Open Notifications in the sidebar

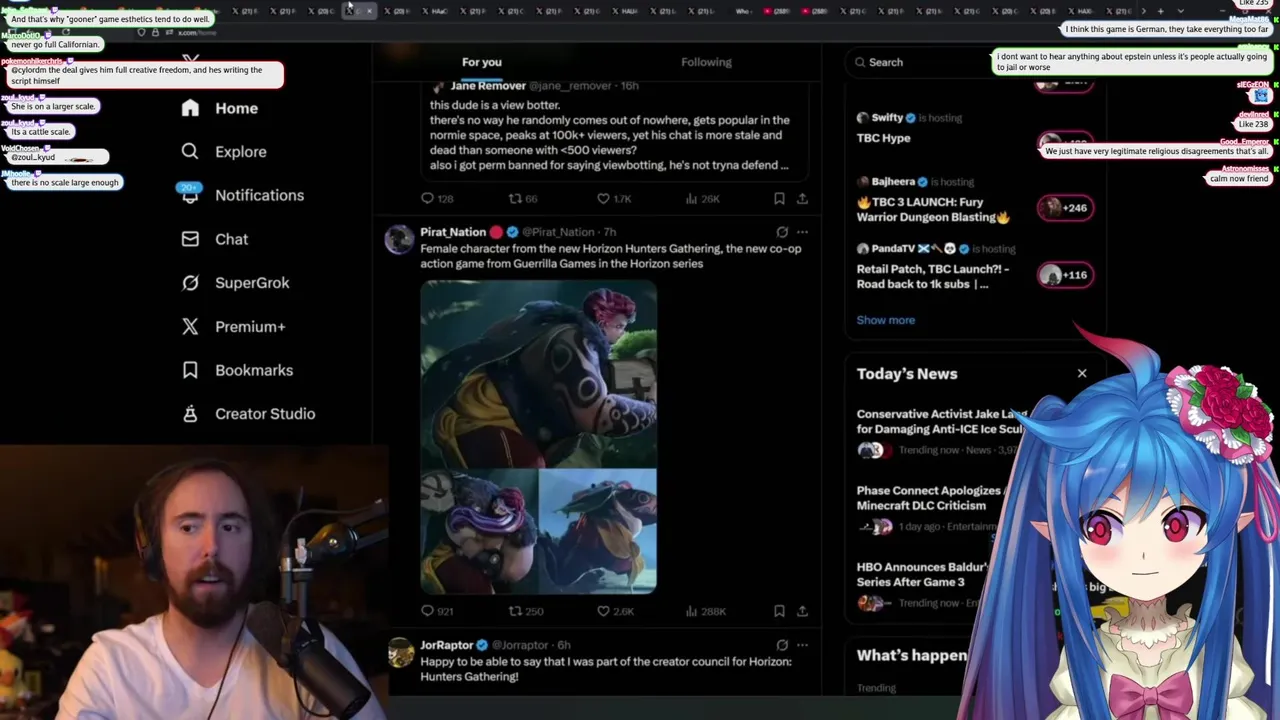pyautogui.click(x=259, y=195)
